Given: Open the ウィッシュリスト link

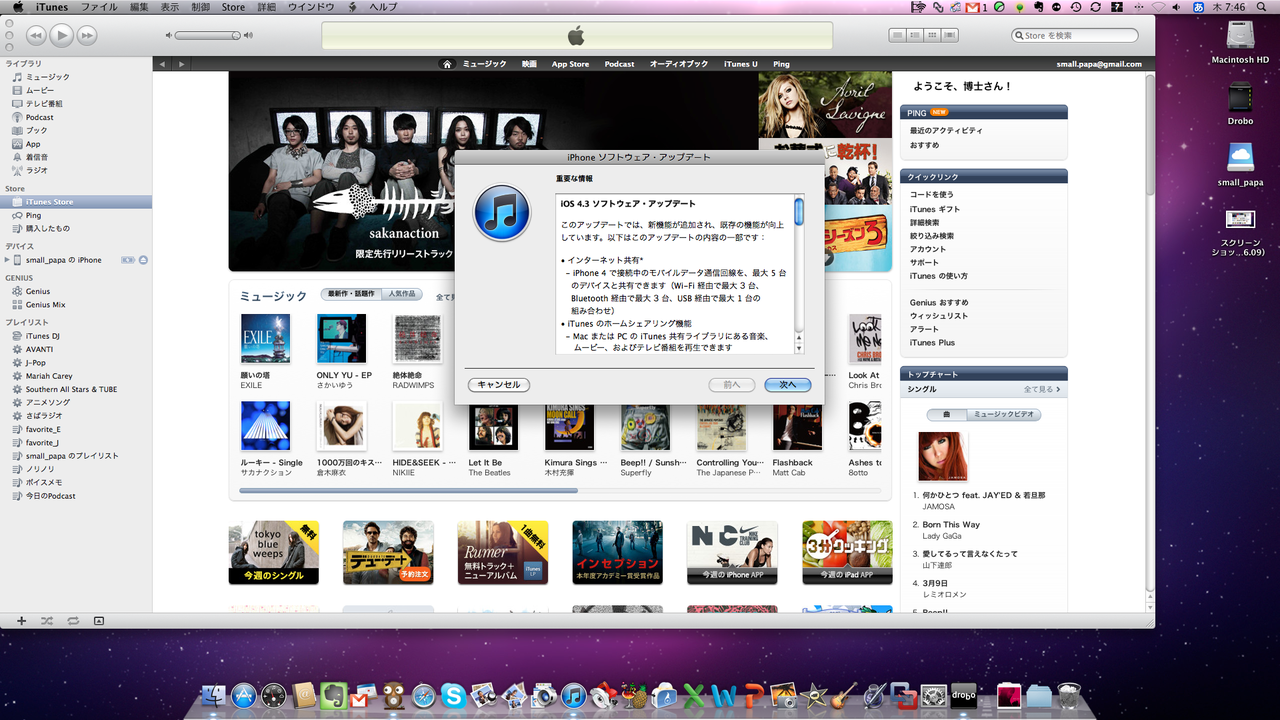Looking at the screenshot, I should [939, 316].
